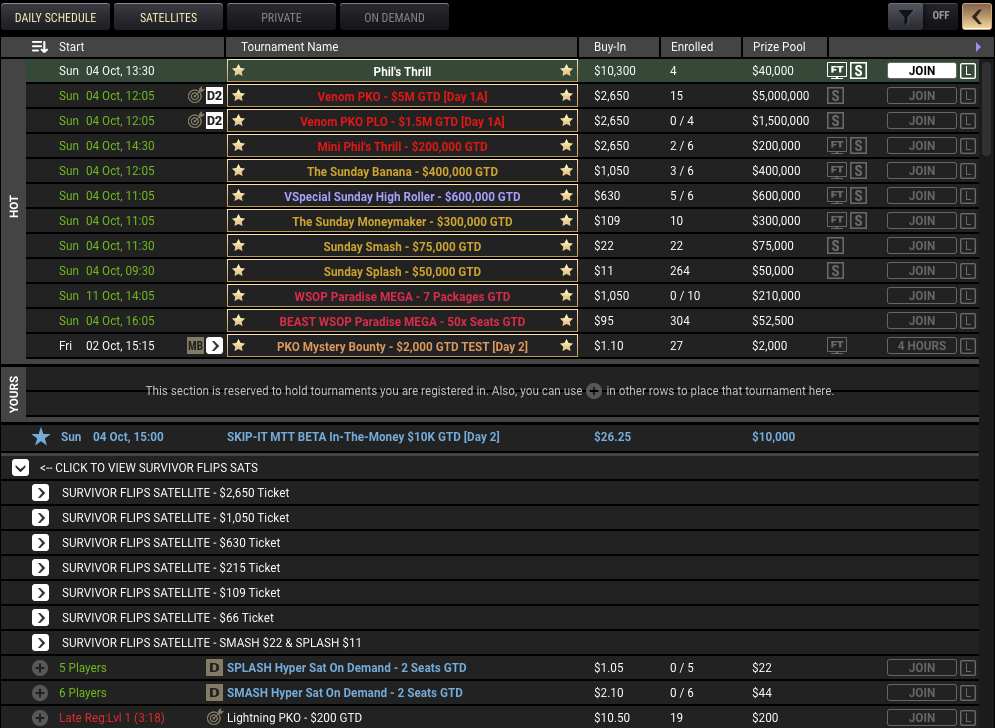Viewport: 995px width, 728px height.
Task: Expand Survivor Flips Satellite $109 Ticket
Action: pos(41,593)
